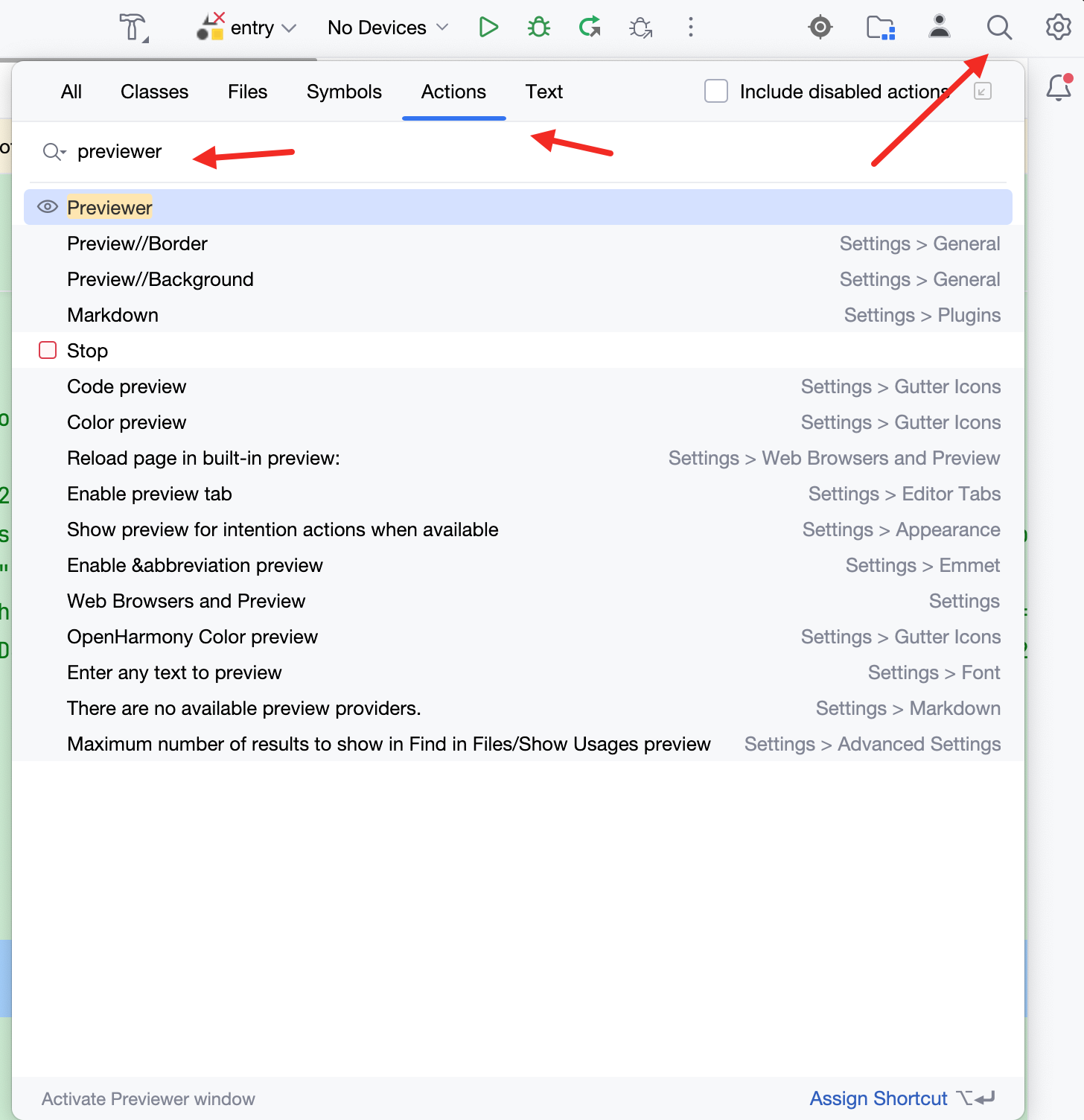Select no available preview providers result
Viewport: 1084px width, 1120px height.
[518, 708]
